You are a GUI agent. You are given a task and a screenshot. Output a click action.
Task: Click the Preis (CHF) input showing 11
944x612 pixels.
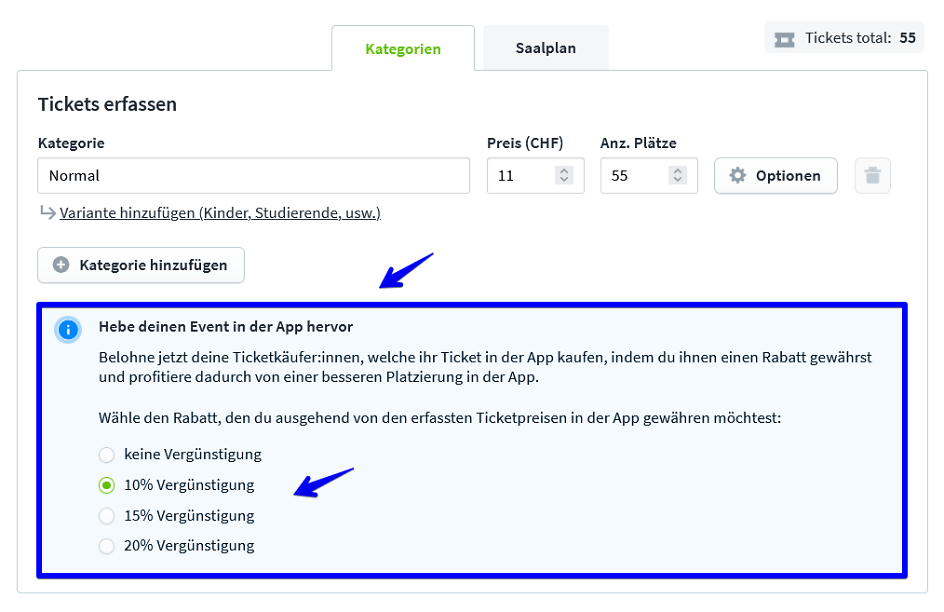pyautogui.click(x=515, y=175)
